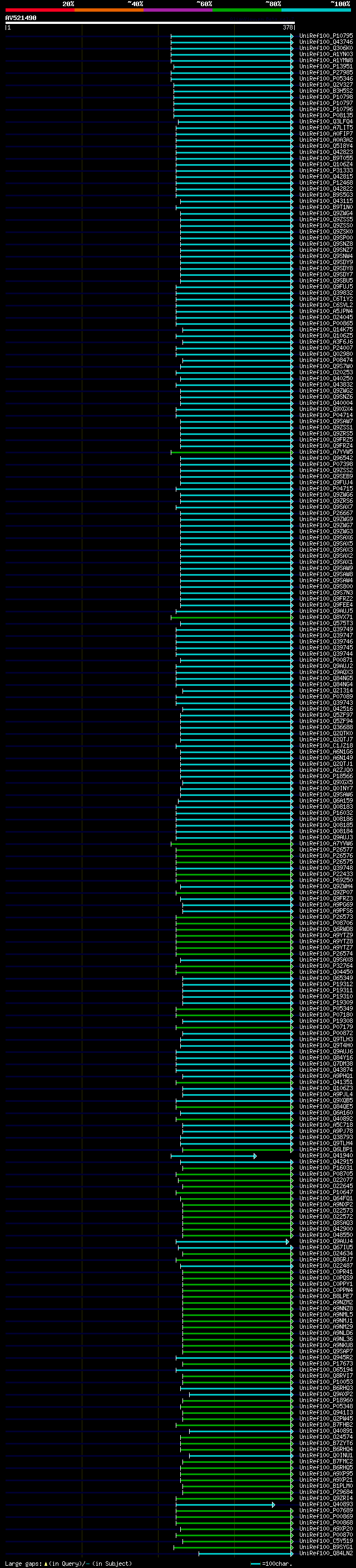Click the red ~20% identity legend segment
This screenshot has height=1568, width=356.
[x=39, y=10]
